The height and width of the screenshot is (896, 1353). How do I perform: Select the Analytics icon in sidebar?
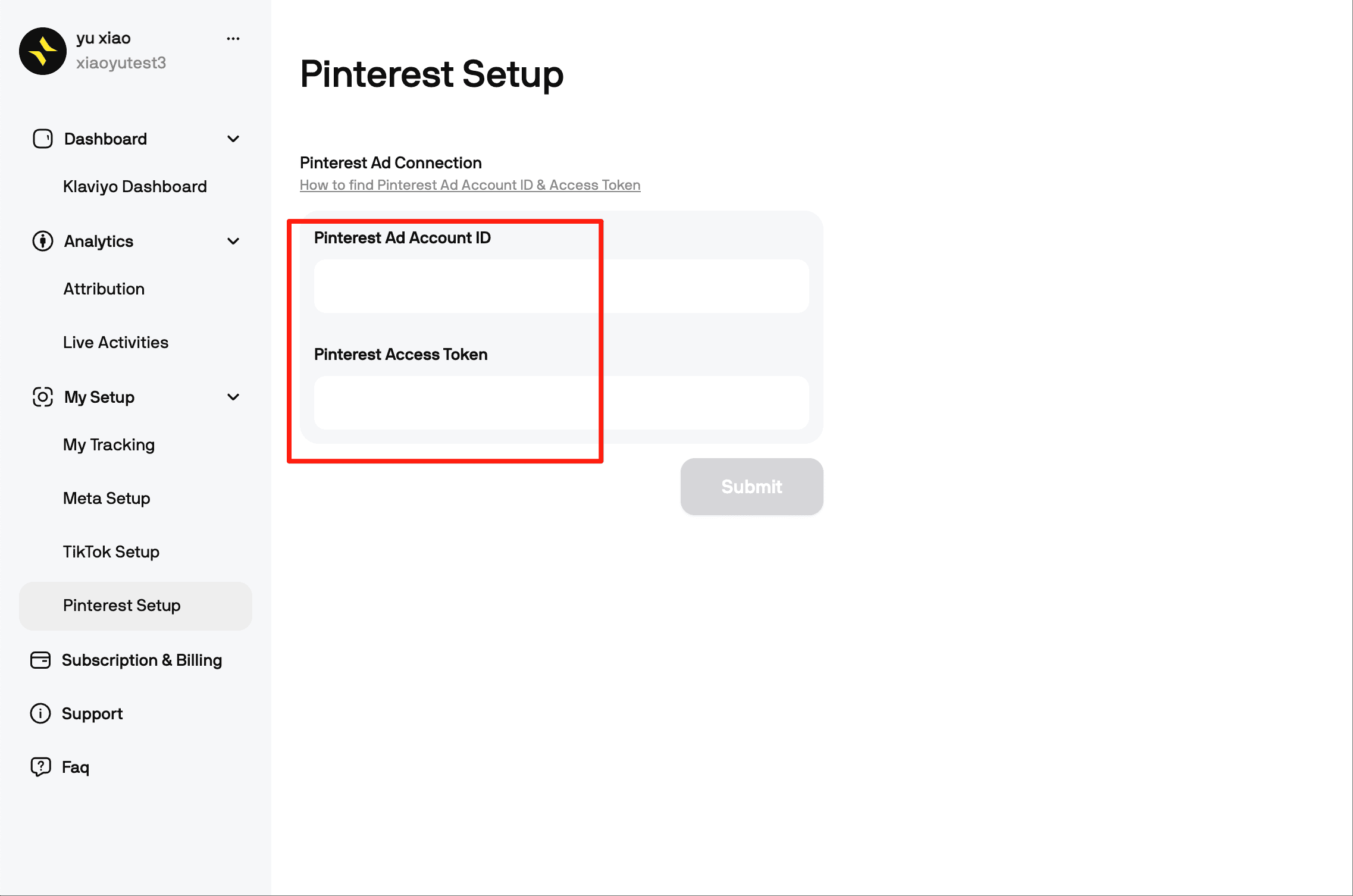(x=42, y=241)
